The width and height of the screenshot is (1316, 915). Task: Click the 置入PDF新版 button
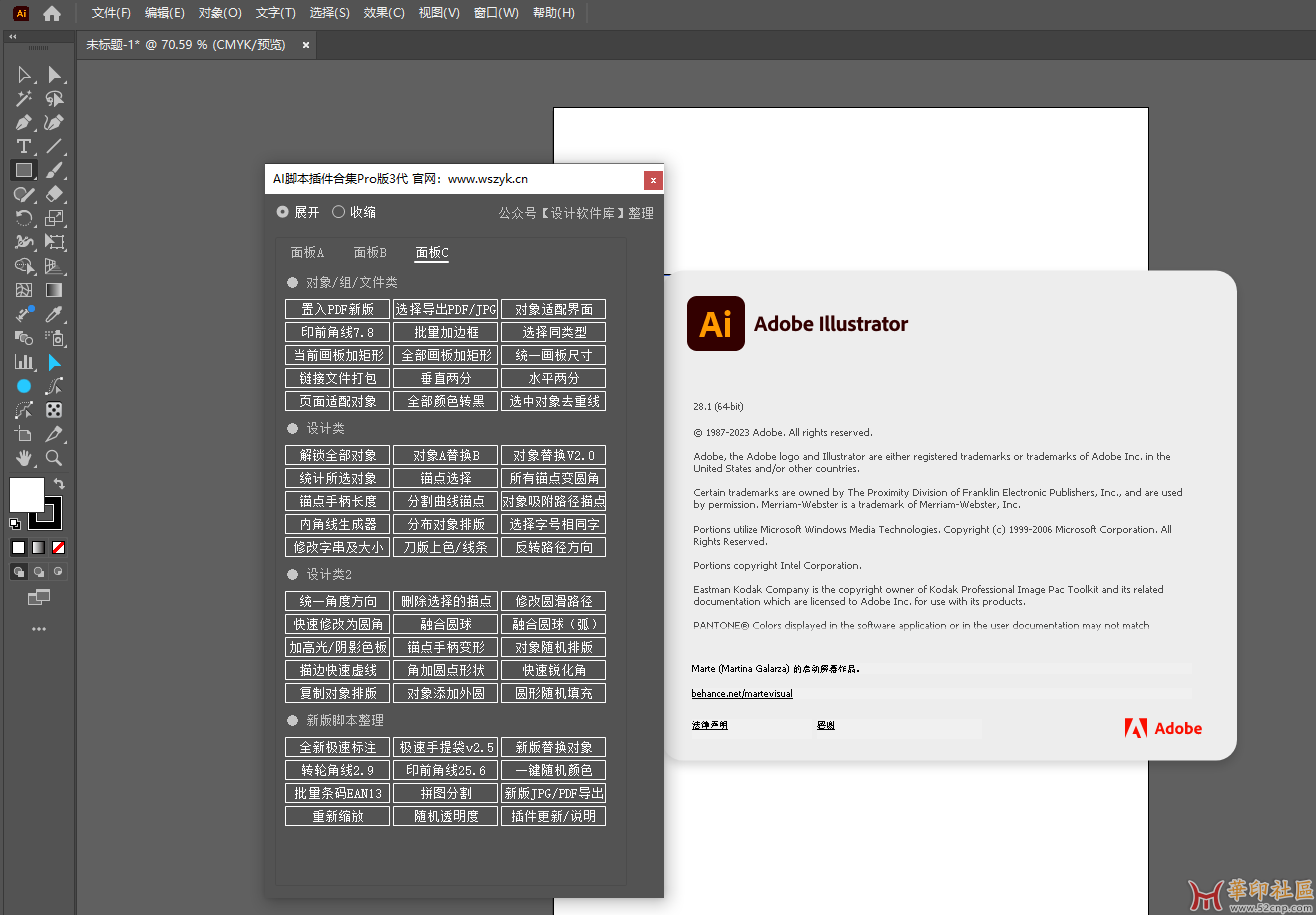click(338, 309)
